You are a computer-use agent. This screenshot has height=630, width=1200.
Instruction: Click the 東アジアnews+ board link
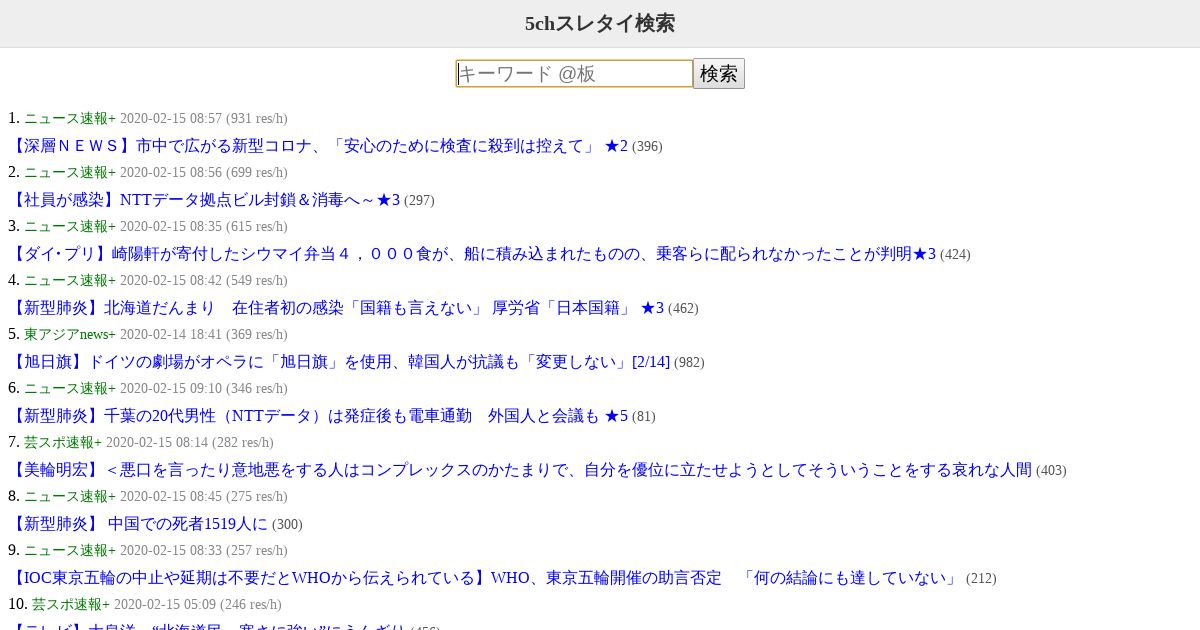[x=70, y=334]
